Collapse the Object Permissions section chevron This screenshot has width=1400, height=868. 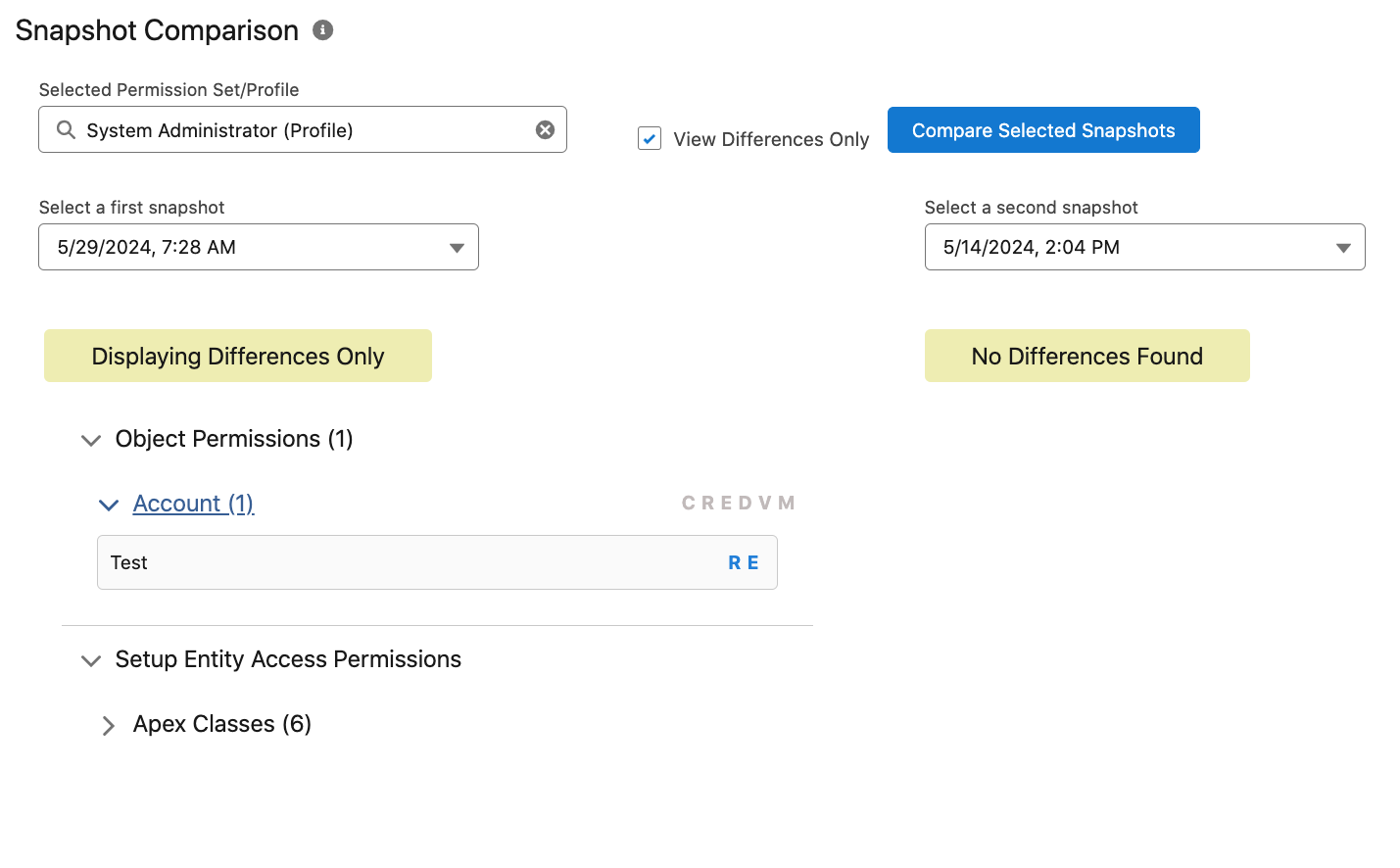click(x=91, y=440)
